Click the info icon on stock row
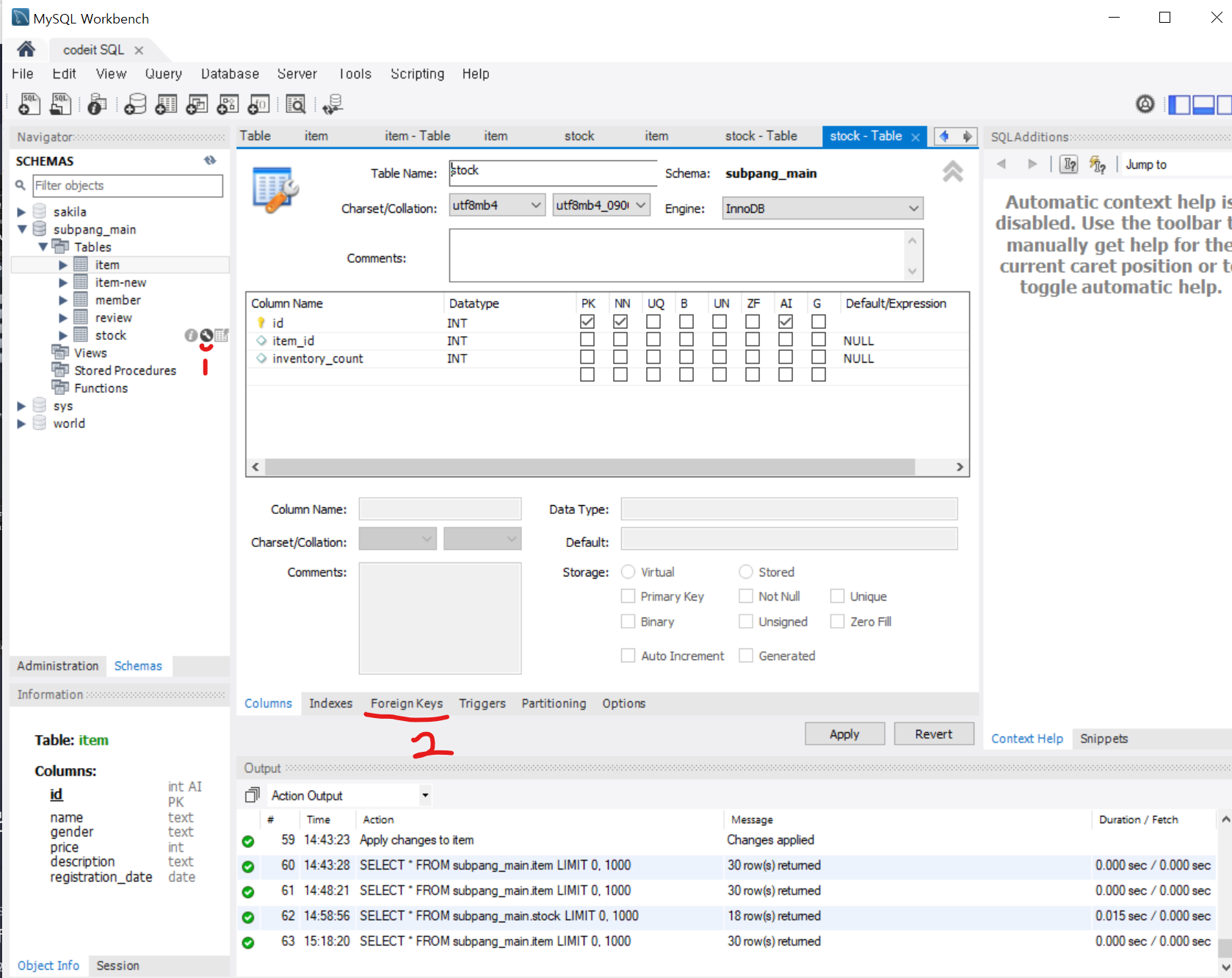The image size is (1232, 978). point(191,336)
